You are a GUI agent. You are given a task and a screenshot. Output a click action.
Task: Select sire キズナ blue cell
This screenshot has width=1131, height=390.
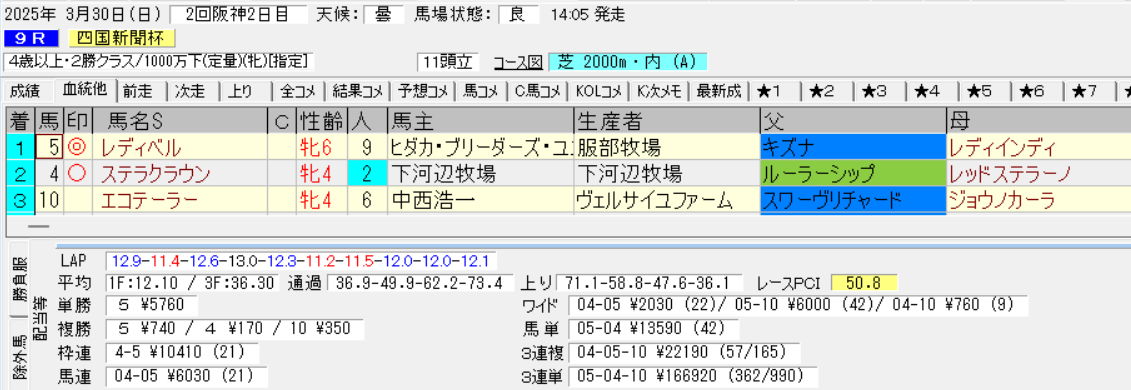click(853, 149)
